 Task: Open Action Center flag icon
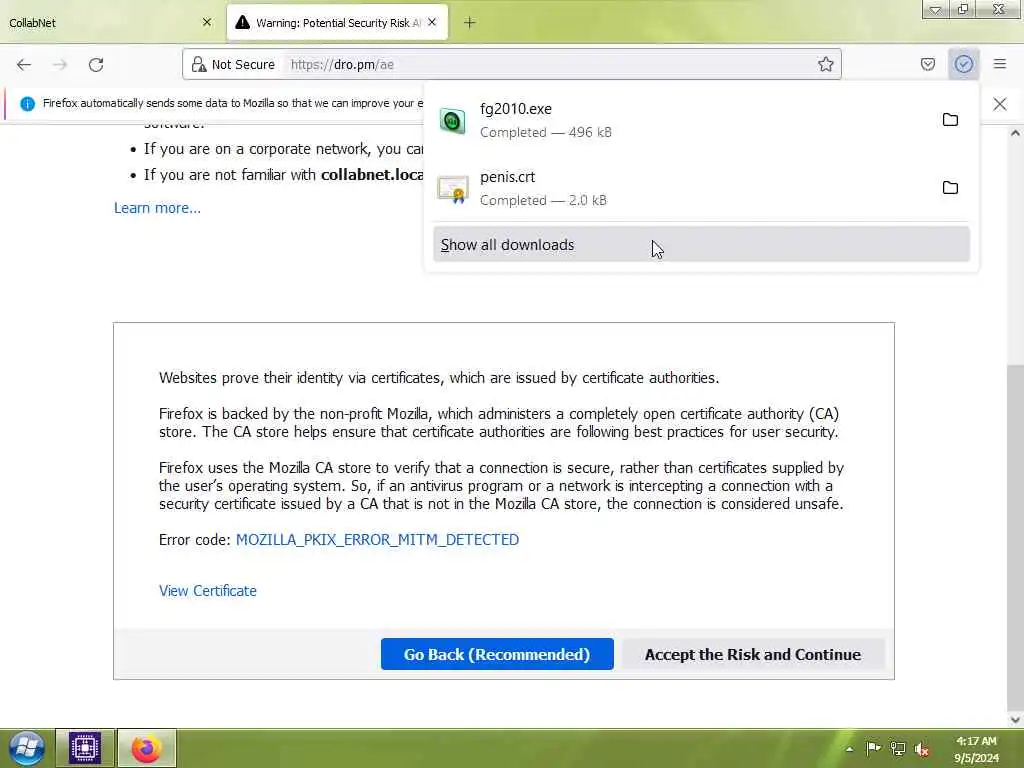[x=873, y=748]
